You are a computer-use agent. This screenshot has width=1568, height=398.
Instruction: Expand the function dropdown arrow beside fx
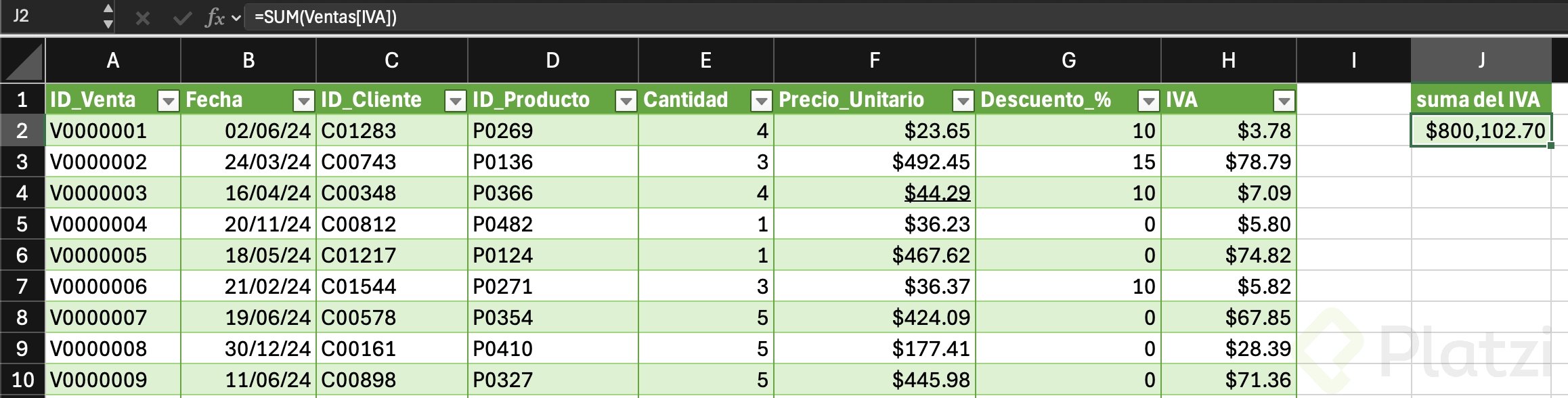pyautogui.click(x=236, y=18)
